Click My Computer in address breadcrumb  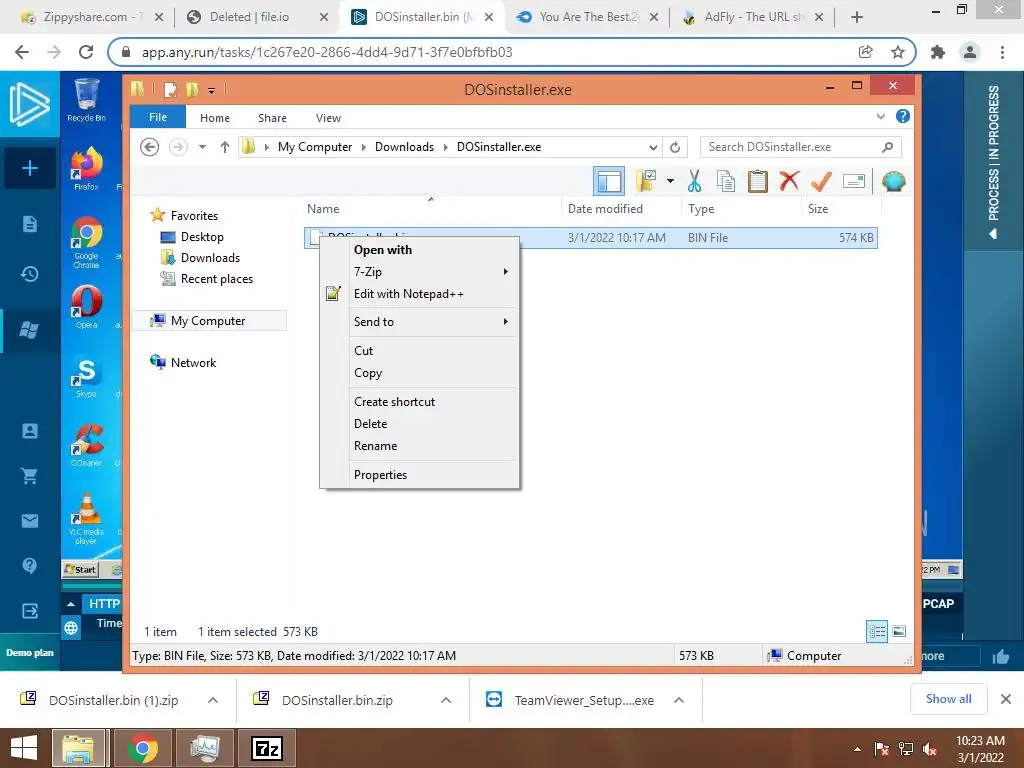315,147
